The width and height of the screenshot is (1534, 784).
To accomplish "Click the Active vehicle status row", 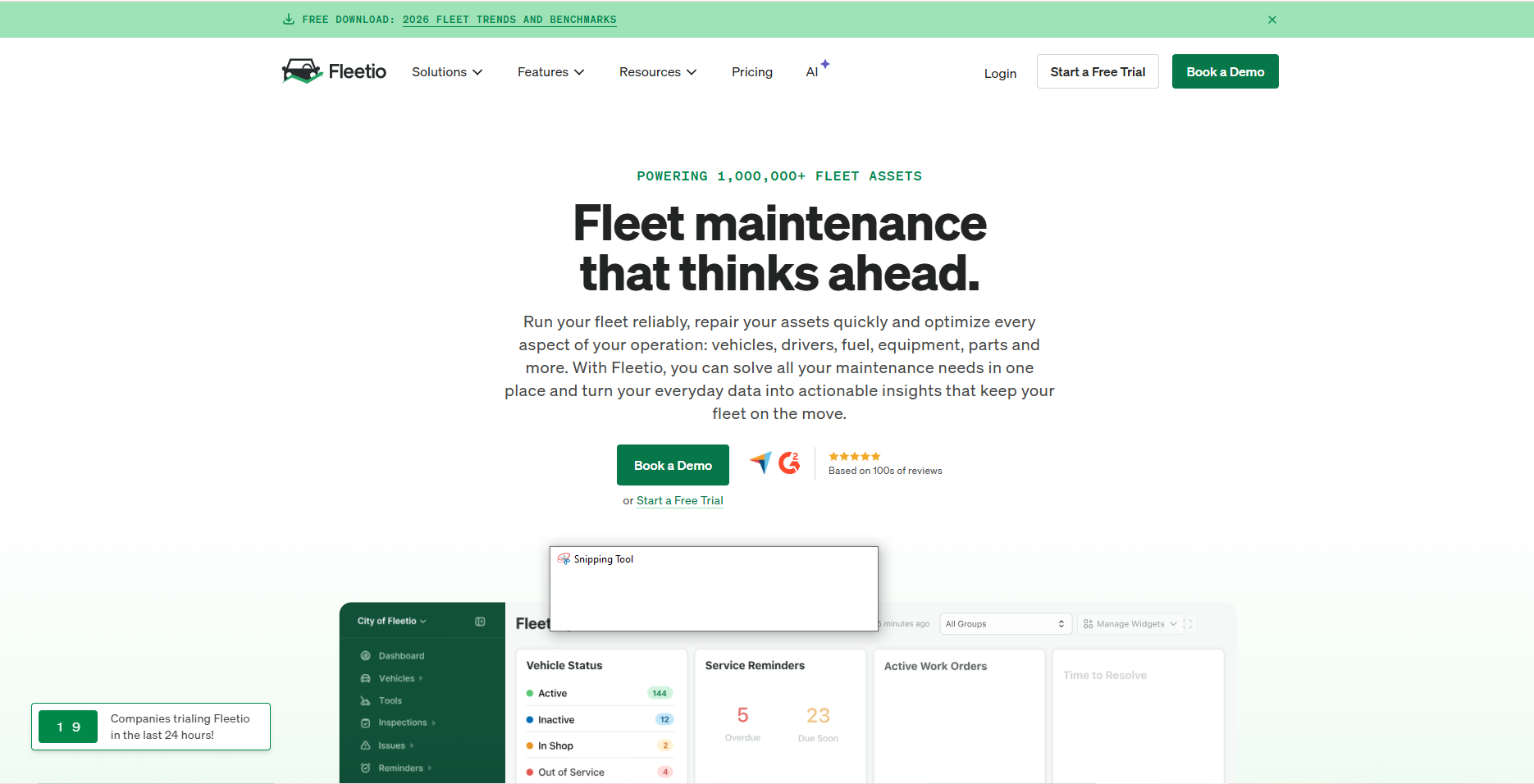I will (x=600, y=693).
